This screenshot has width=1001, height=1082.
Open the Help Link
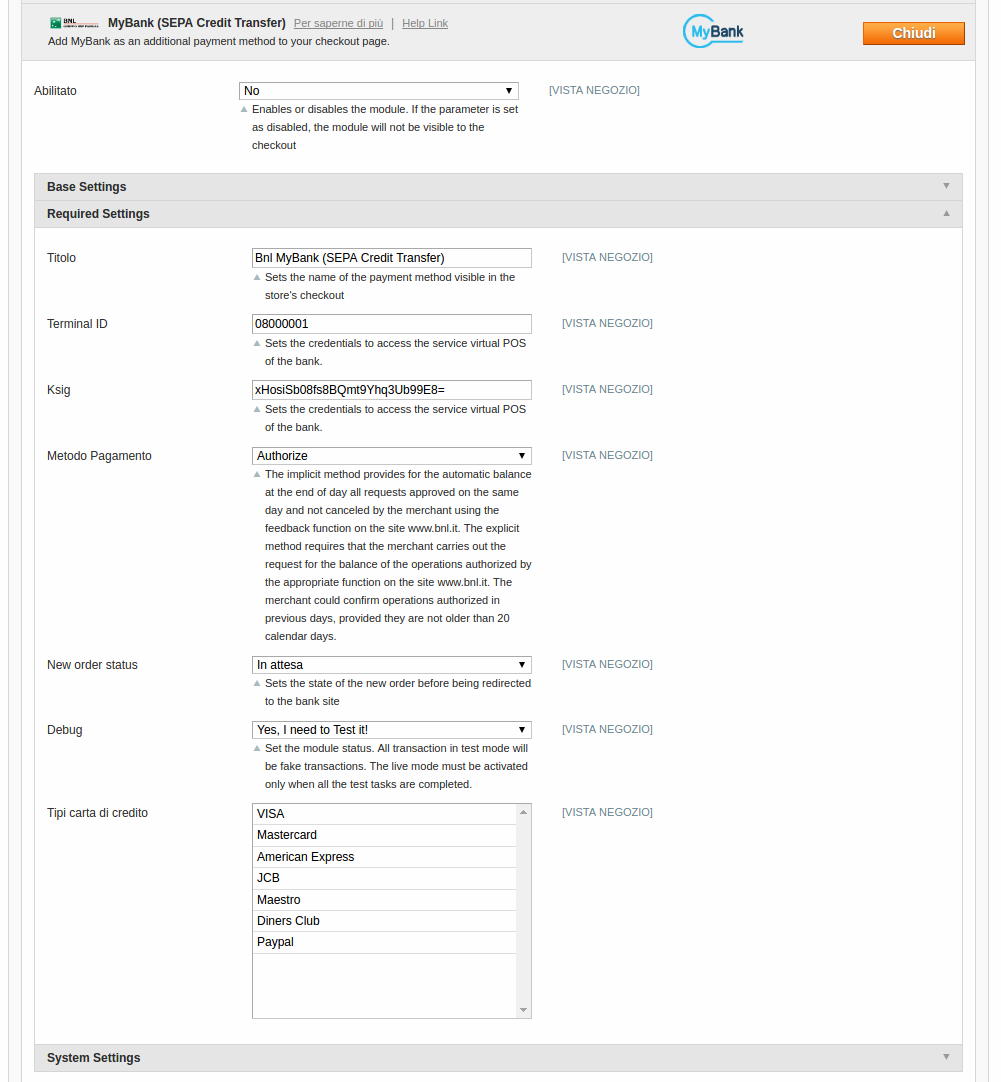pyautogui.click(x=425, y=23)
